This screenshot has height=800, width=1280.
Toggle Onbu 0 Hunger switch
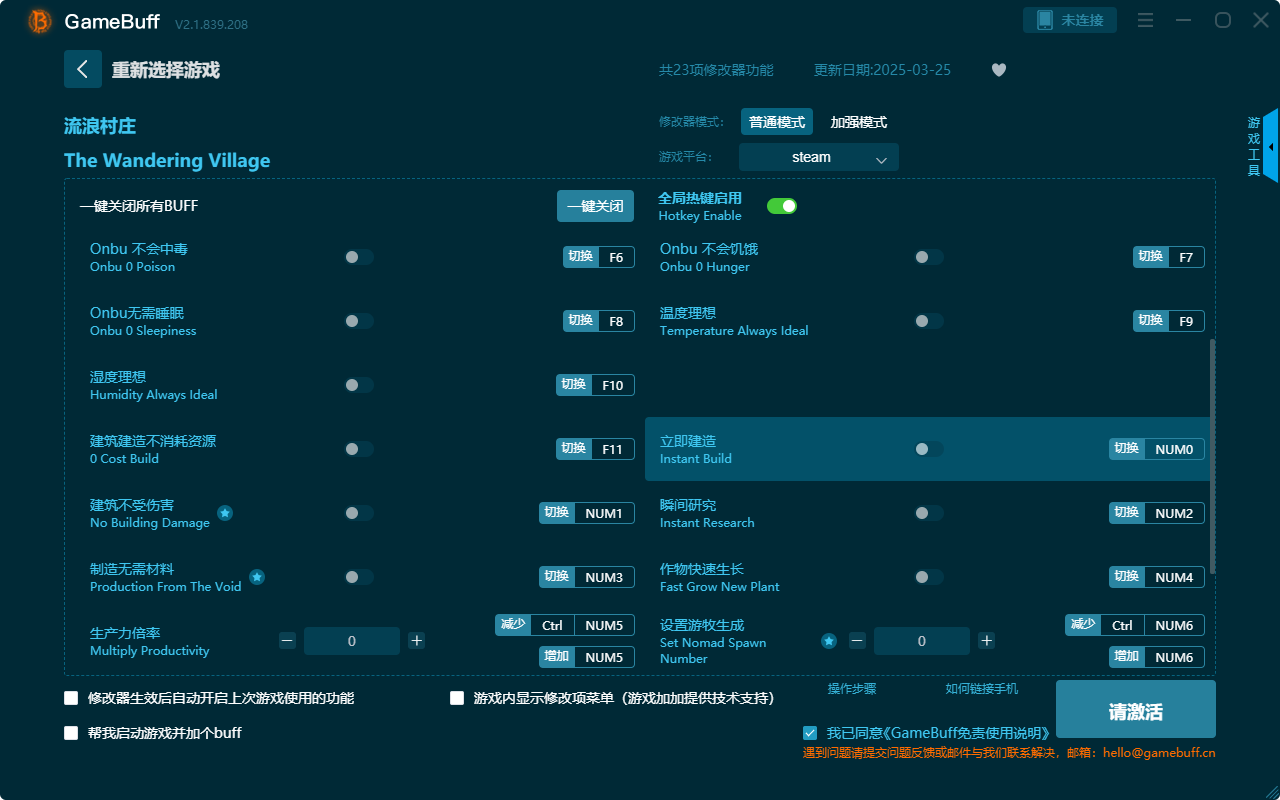[929, 257]
